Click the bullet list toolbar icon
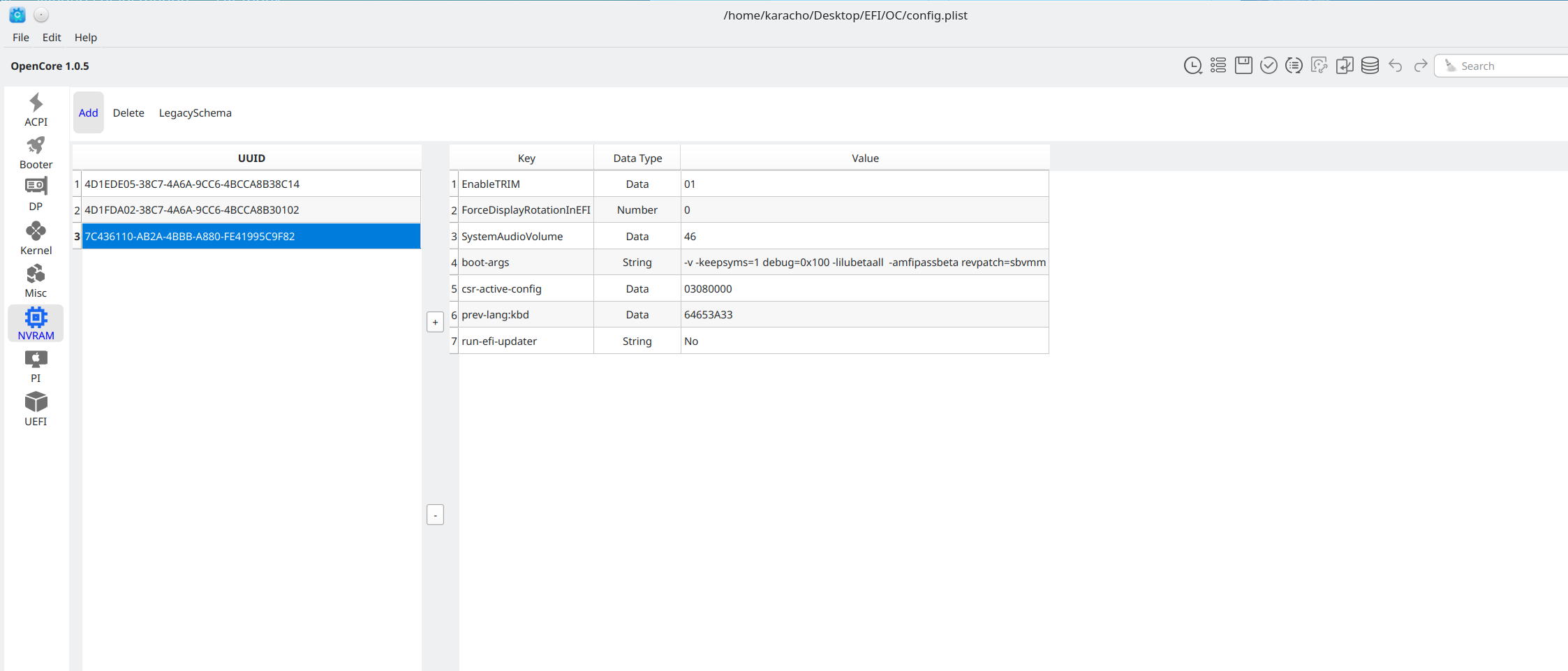Screen dimensions: 1568x671 [x=1218, y=66]
